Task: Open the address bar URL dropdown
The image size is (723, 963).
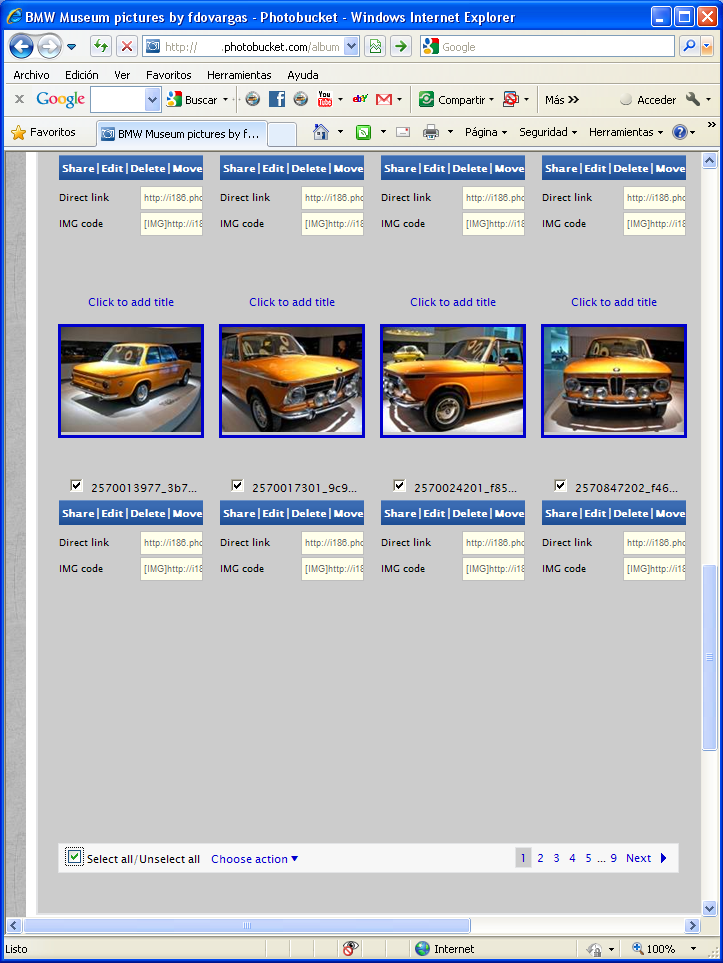Action: coord(351,46)
